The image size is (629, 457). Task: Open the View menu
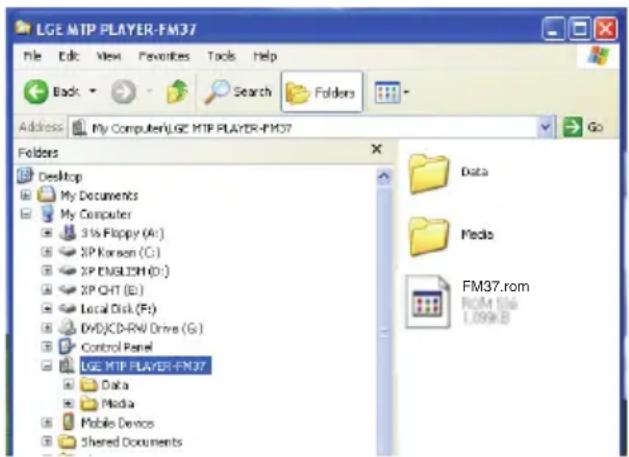(109, 56)
